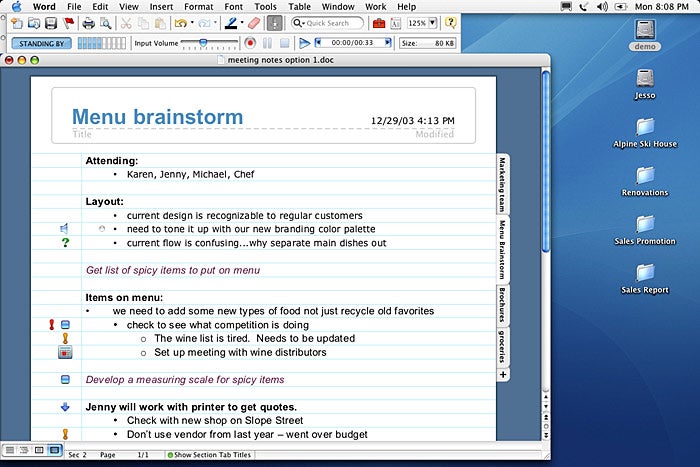Open the Toolbox icon

click(x=379, y=23)
